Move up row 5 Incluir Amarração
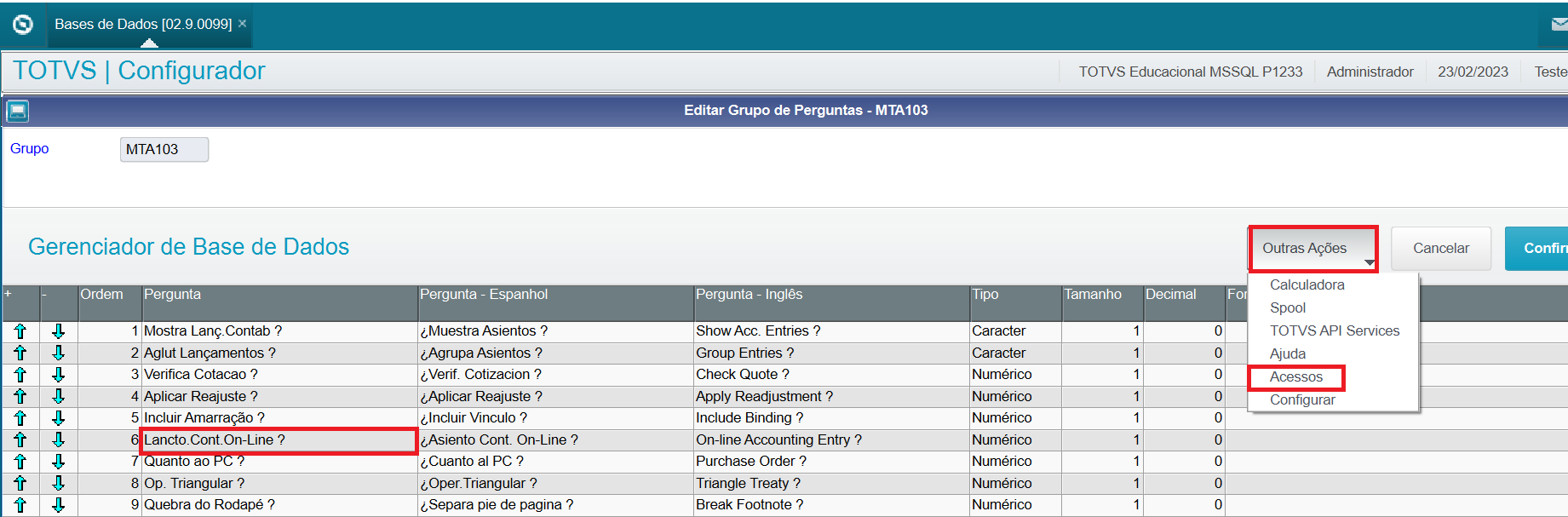The image size is (1568, 517). point(20,418)
